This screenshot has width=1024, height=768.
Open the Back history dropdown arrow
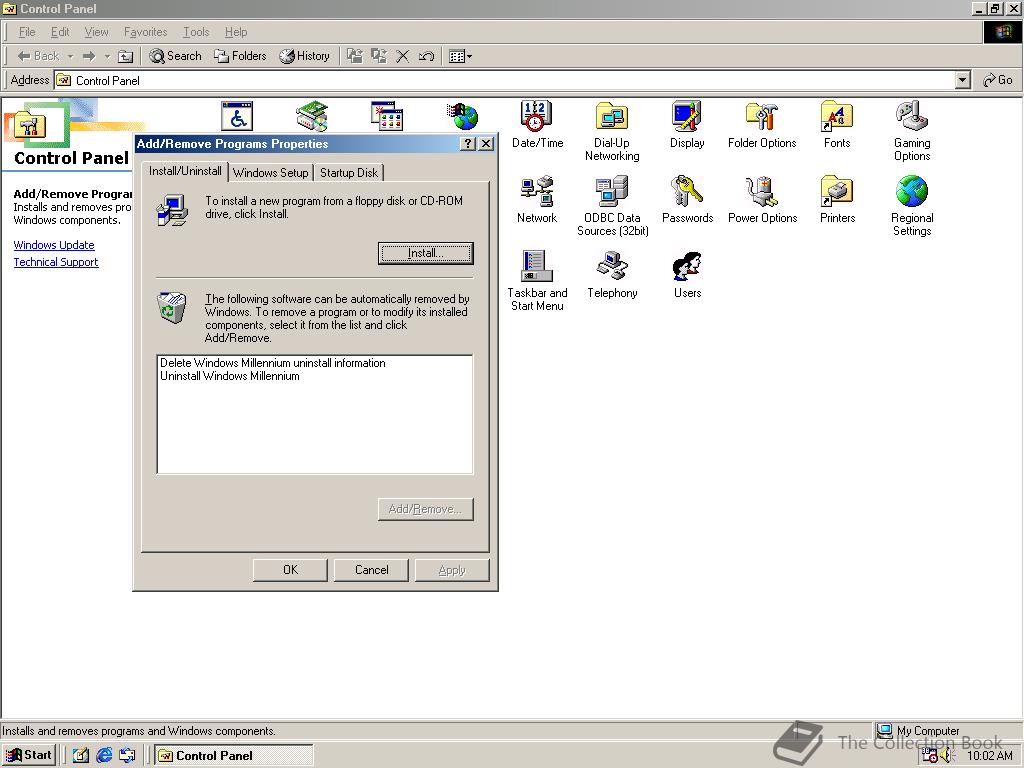pyautogui.click(x=71, y=56)
